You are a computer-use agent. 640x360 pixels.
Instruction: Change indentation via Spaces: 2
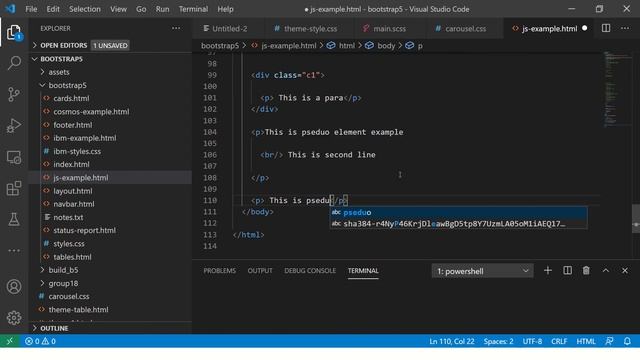(498, 341)
